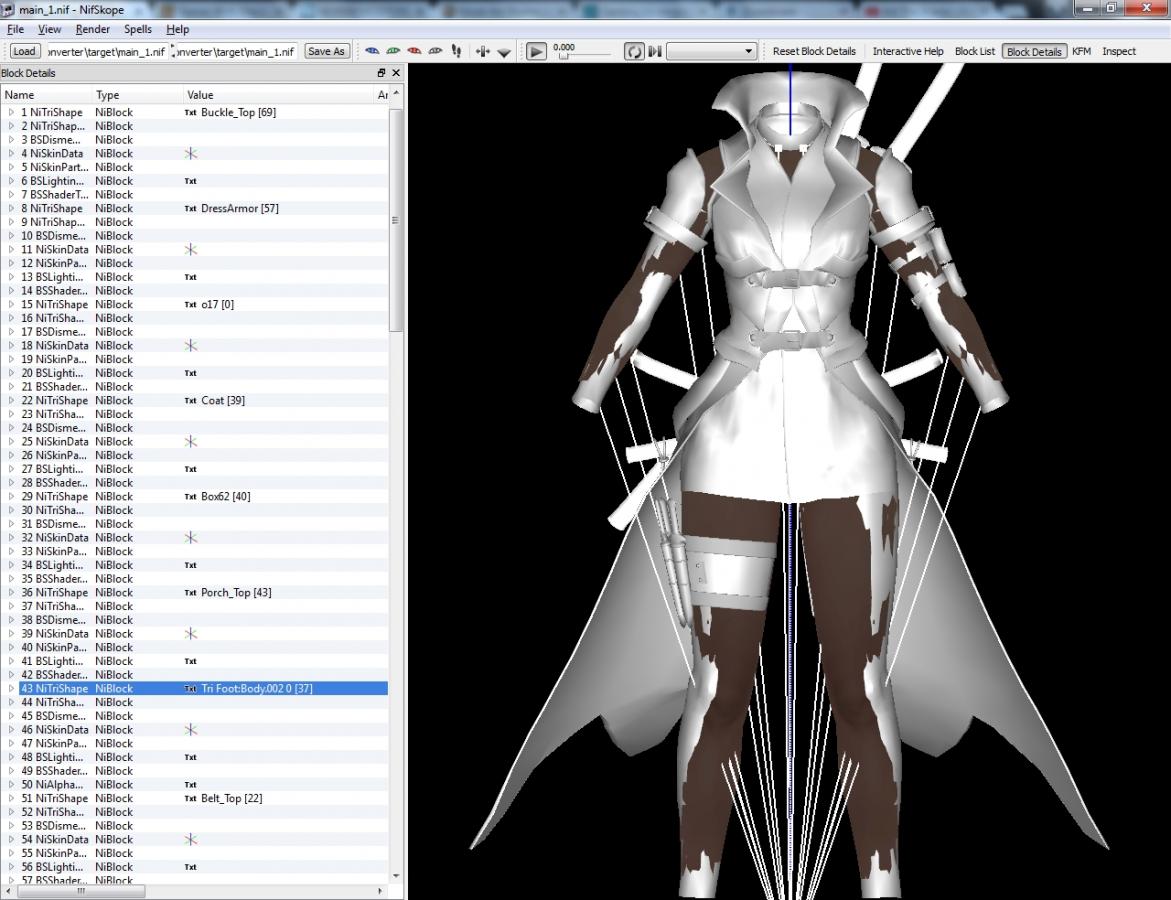
Task: Click the walk view footprints icon
Action: click(456, 51)
